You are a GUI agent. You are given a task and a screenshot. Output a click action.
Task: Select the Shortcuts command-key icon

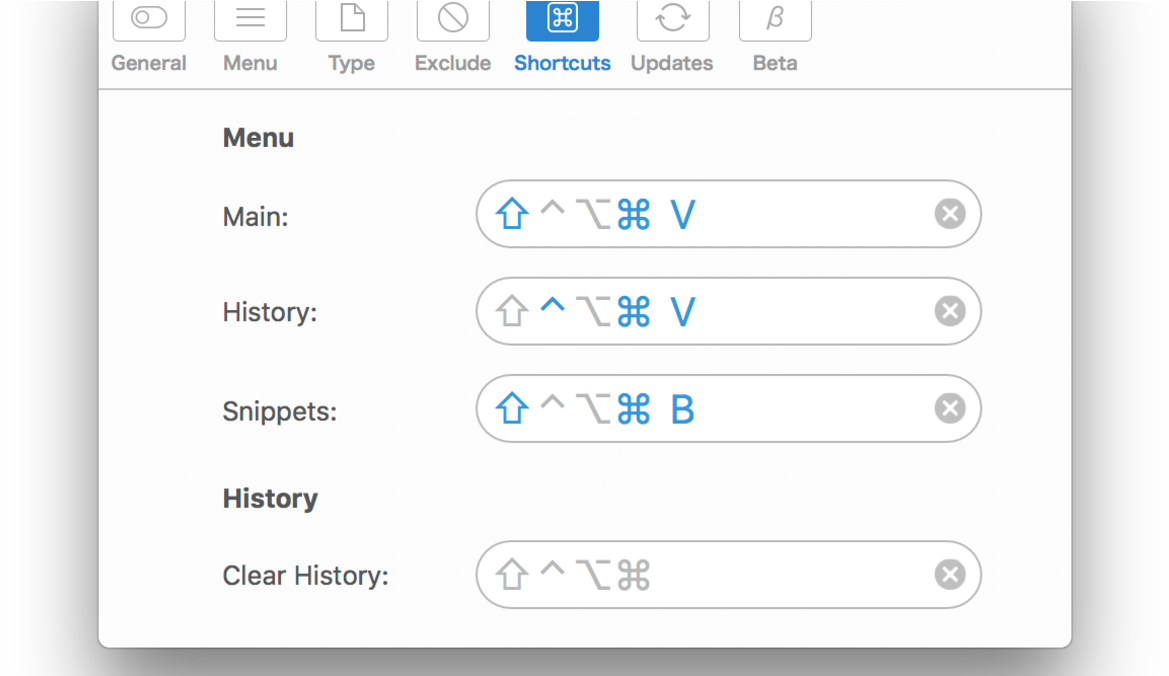562,19
